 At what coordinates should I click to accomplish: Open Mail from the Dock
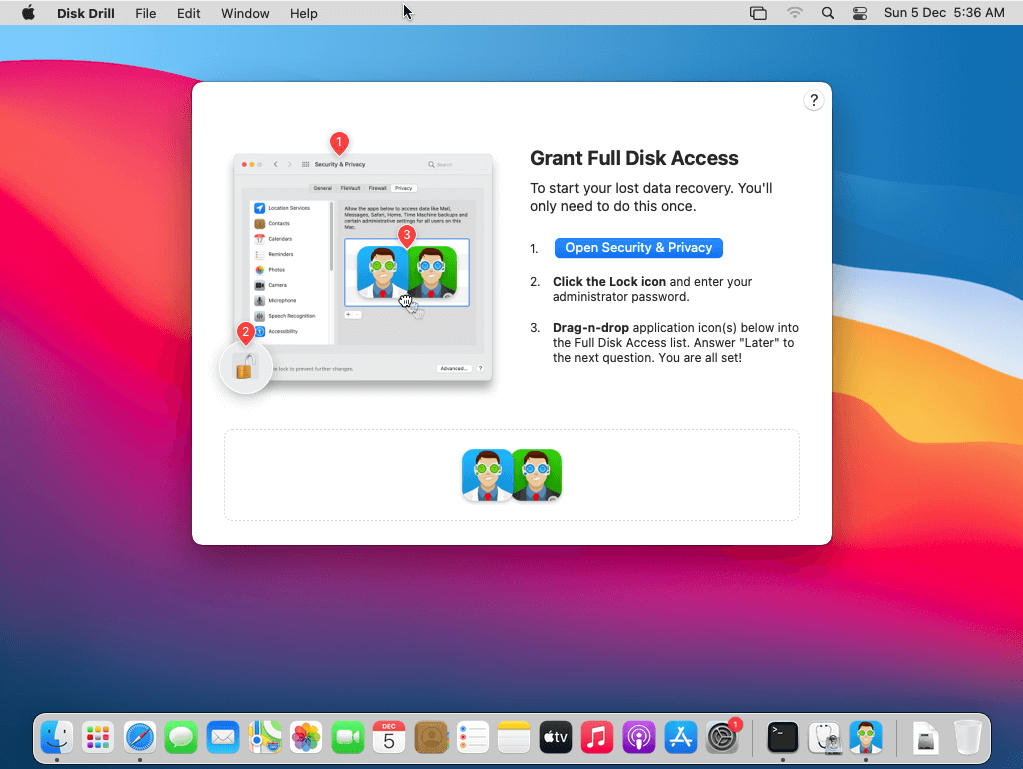223,738
